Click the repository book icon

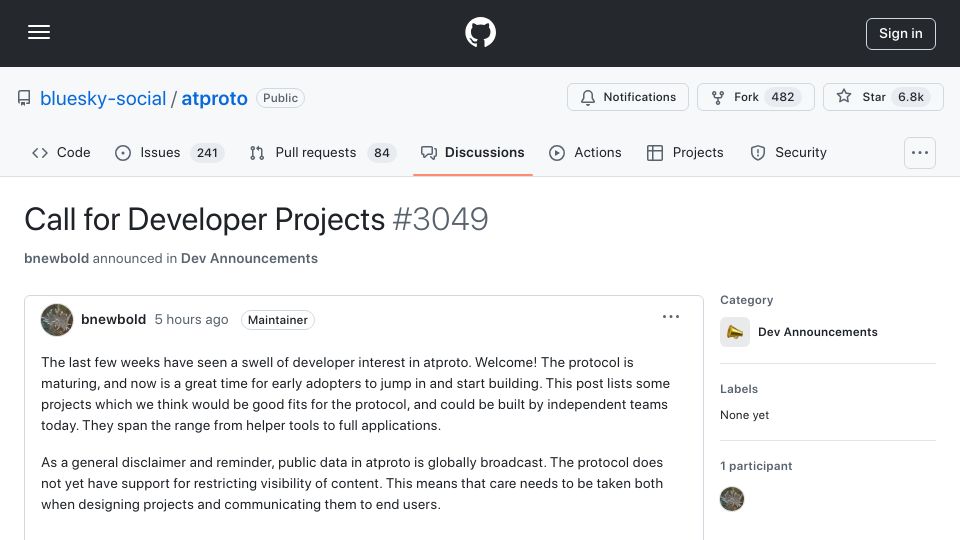tap(24, 98)
